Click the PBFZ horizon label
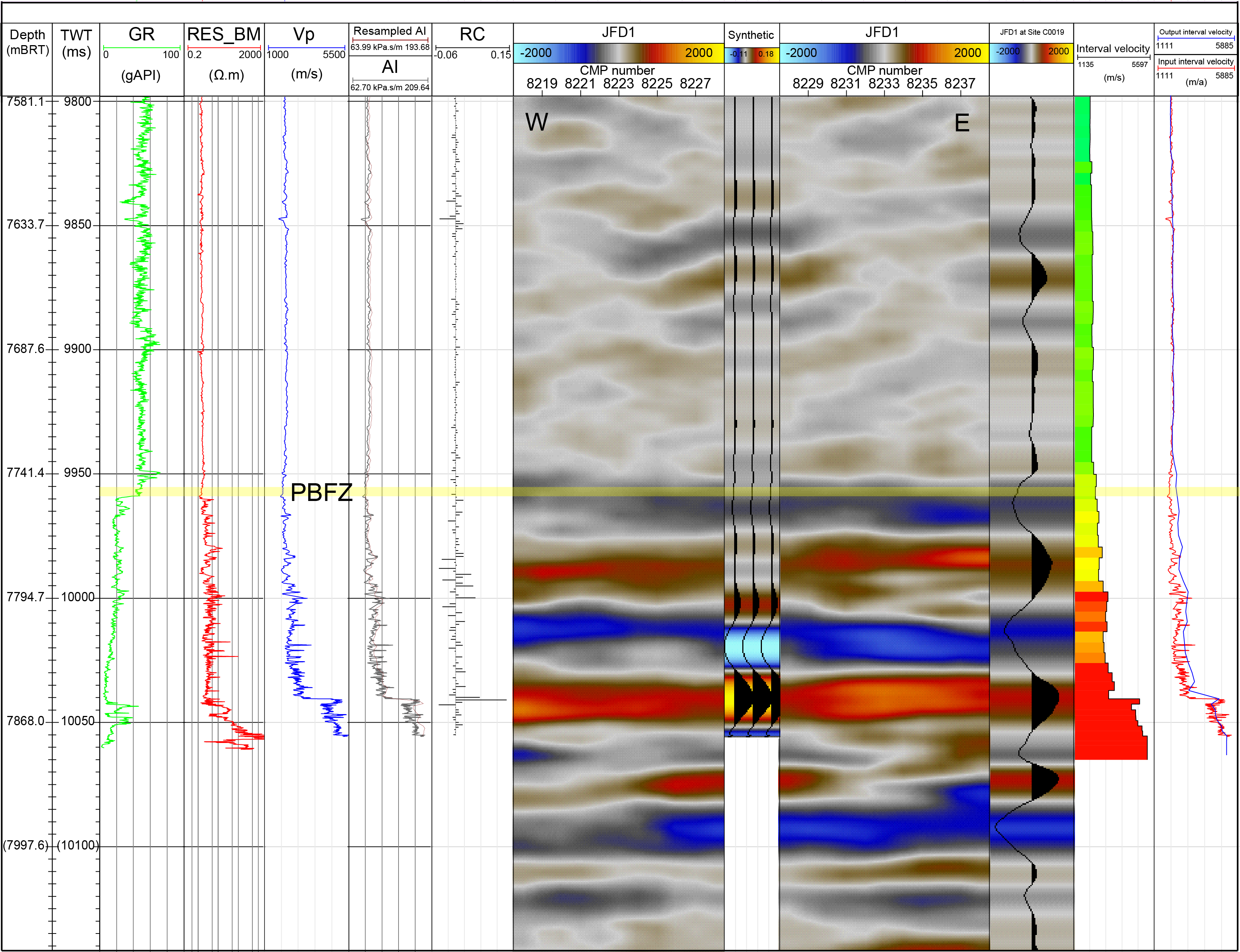The image size is (1240, 952). [x=321, y=492]
